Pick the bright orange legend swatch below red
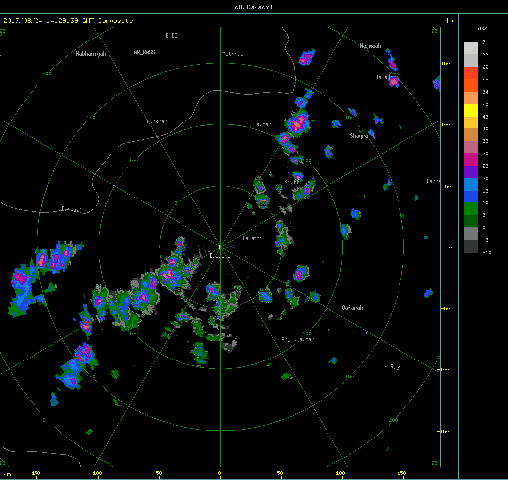Screen dimensions: 508x480 471,85
